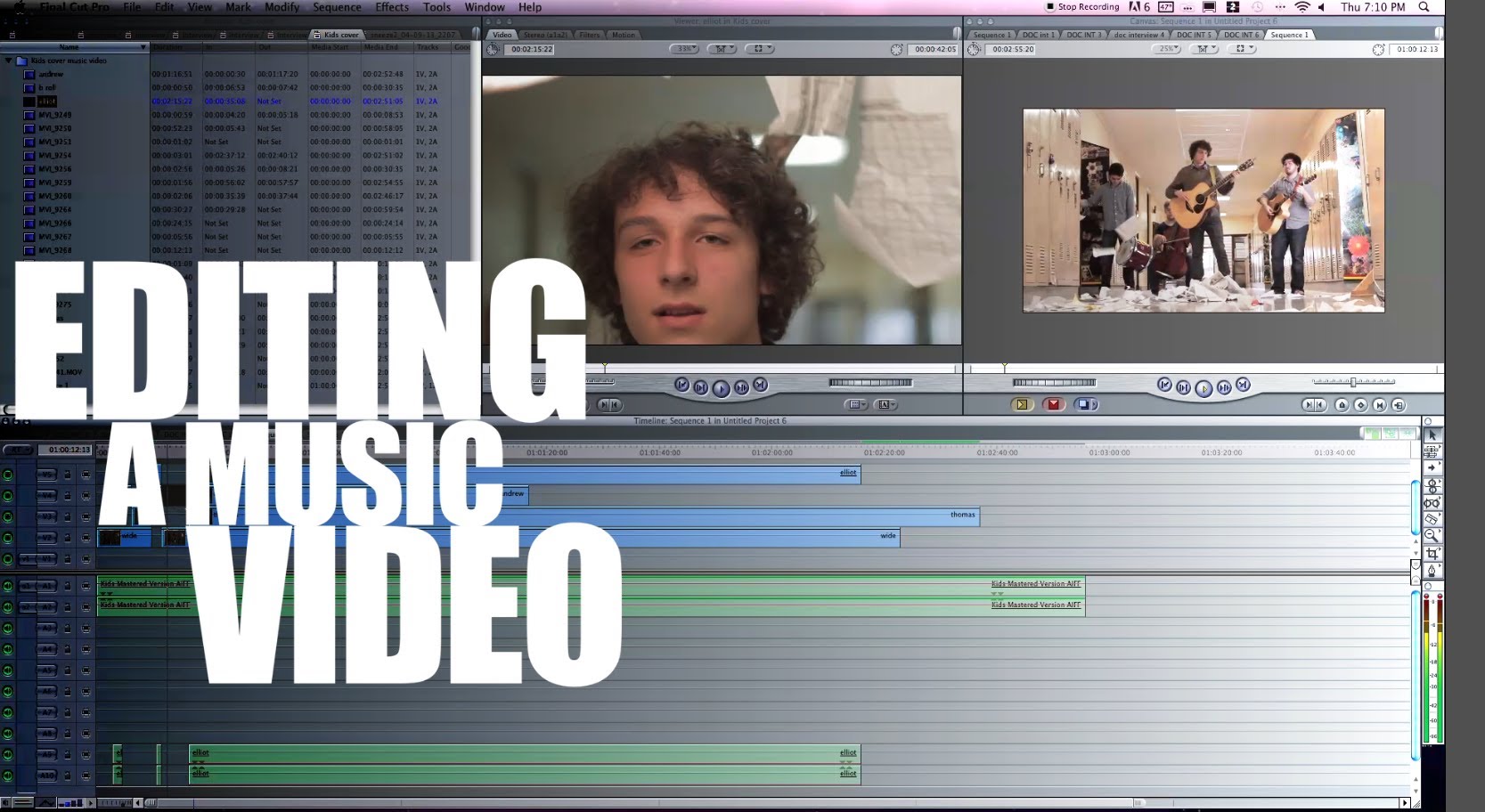This screenshot has height=812, width=1485.
Task: Click the Add Keyframe button in Canvas
Action: tap(1361, 405)
